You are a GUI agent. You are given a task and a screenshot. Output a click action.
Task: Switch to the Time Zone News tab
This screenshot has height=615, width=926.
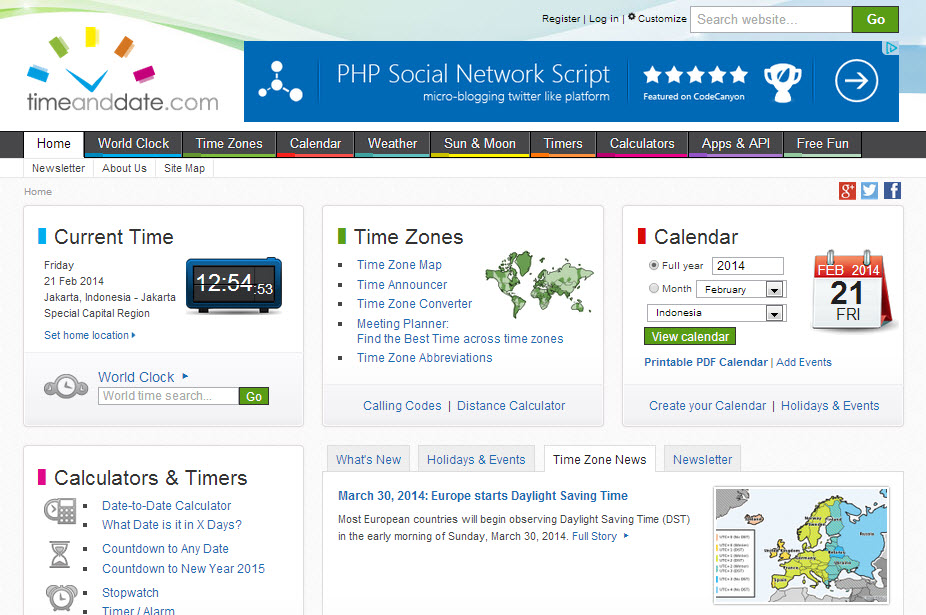click(x=599, y=460)
